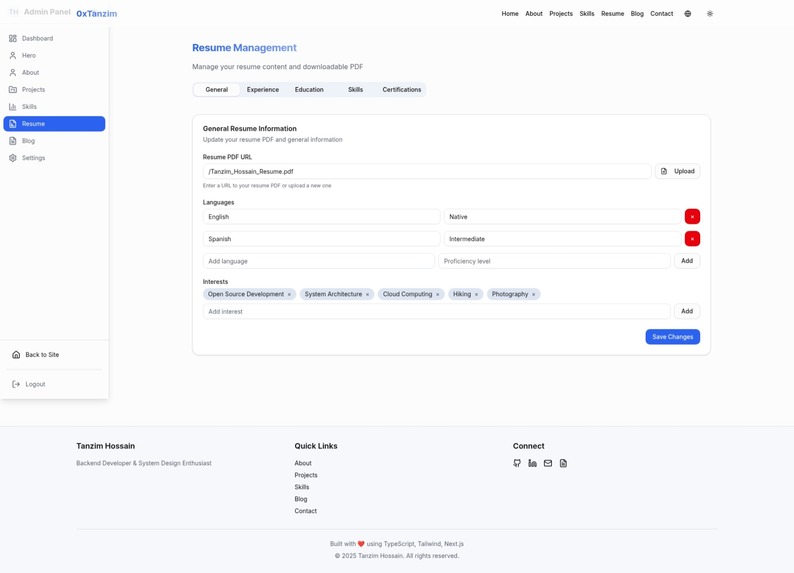The width and height of the screenshot is (794, 573).
Task: Switch to the Experience tab
Action: pos(263,90)
